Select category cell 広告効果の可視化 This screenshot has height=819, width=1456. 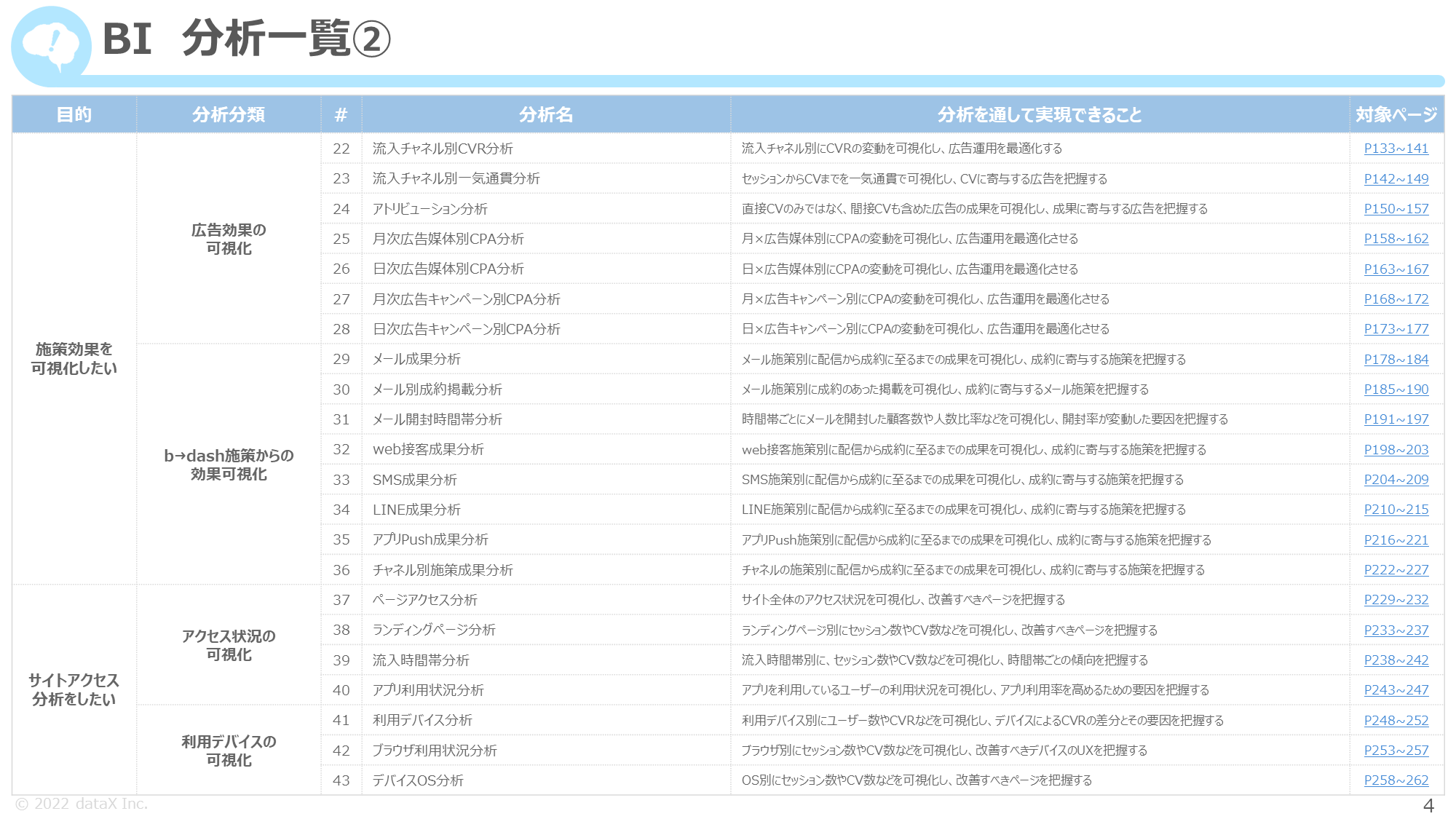(229, 239)
